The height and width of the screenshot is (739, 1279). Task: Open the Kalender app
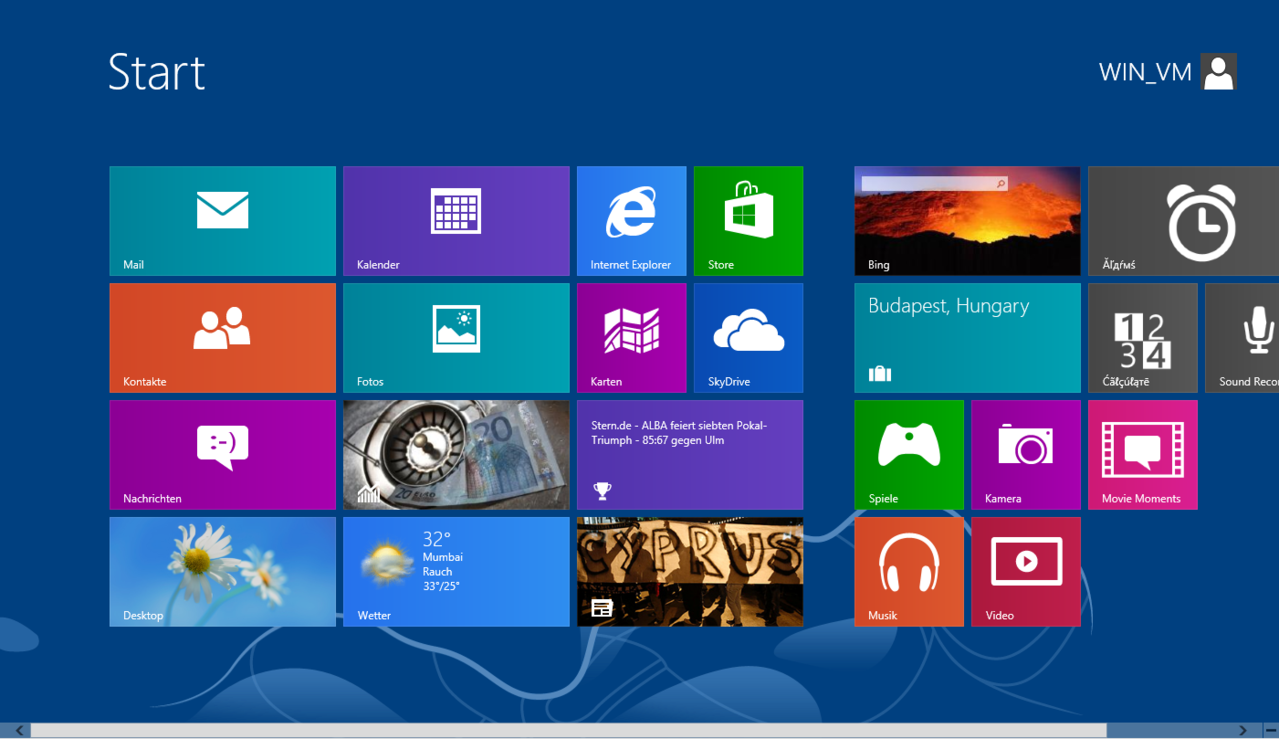[x=456, y=220]
